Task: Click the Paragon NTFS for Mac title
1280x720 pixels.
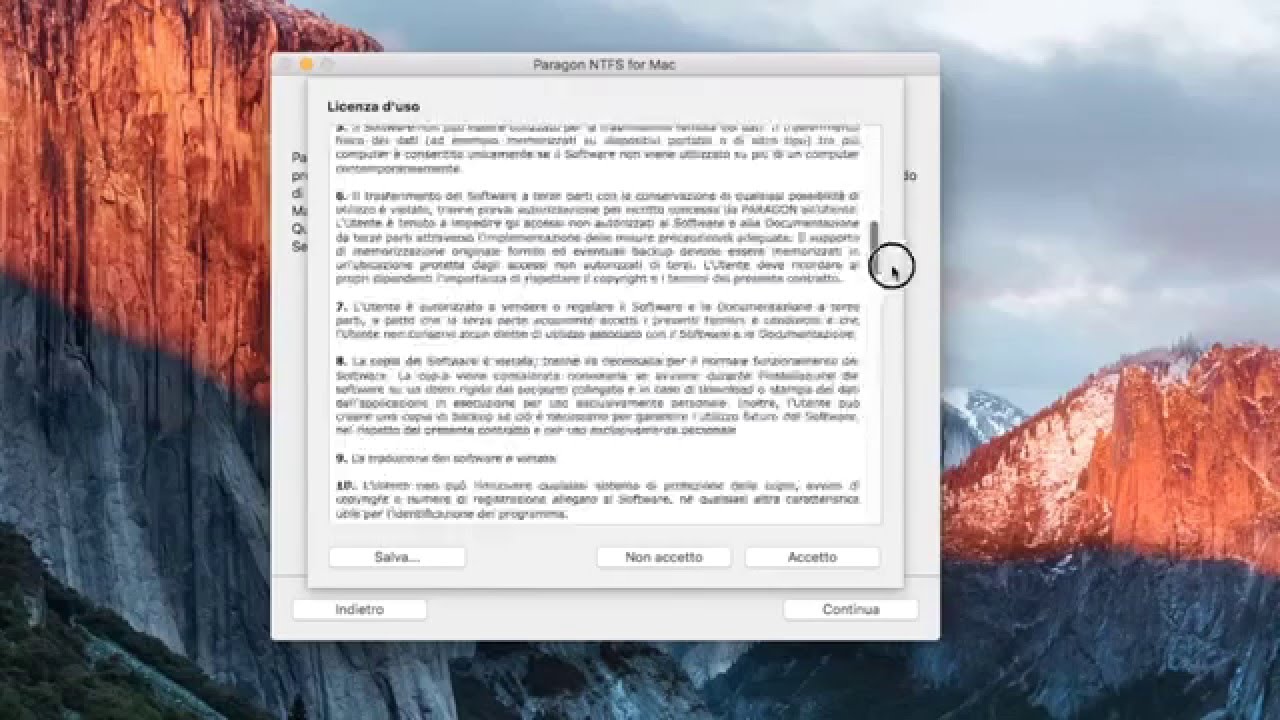Action: click(x=605, y=65)
